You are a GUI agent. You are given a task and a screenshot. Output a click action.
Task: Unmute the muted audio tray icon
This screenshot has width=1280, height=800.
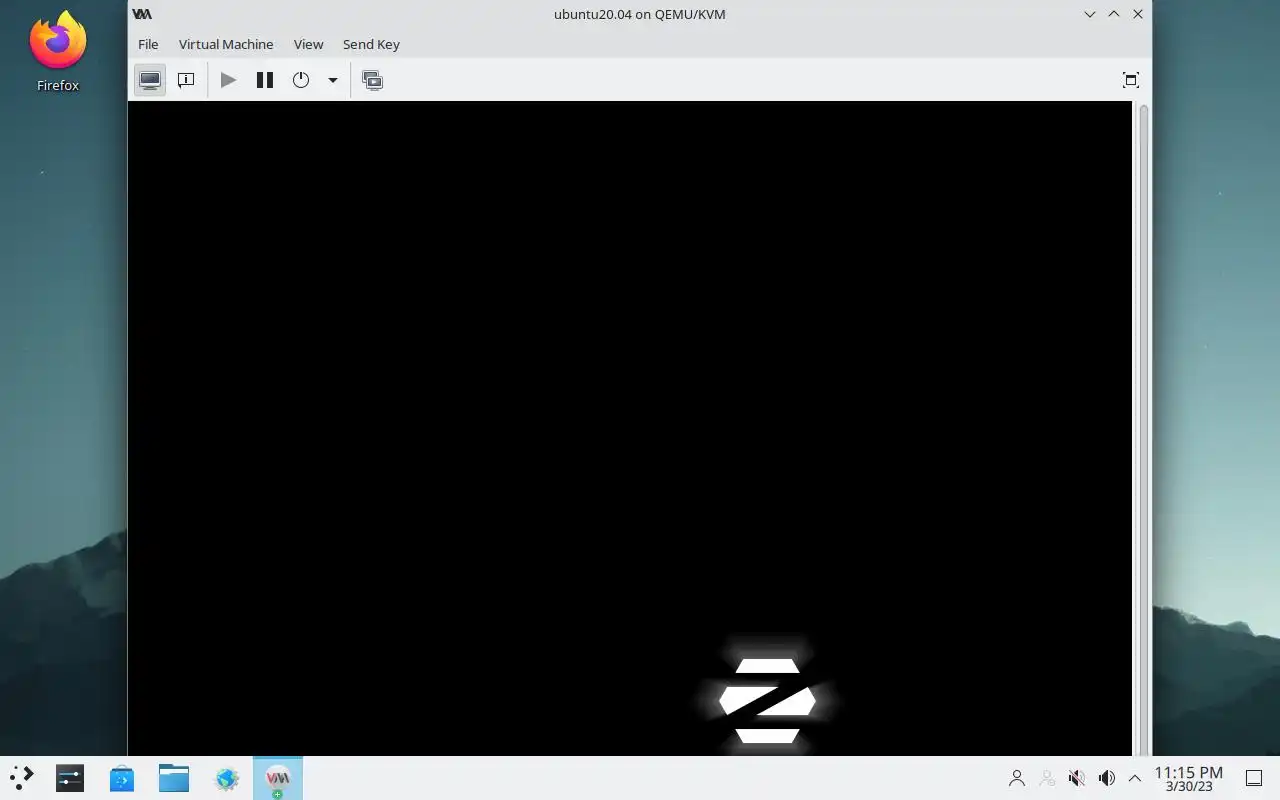1077,778
